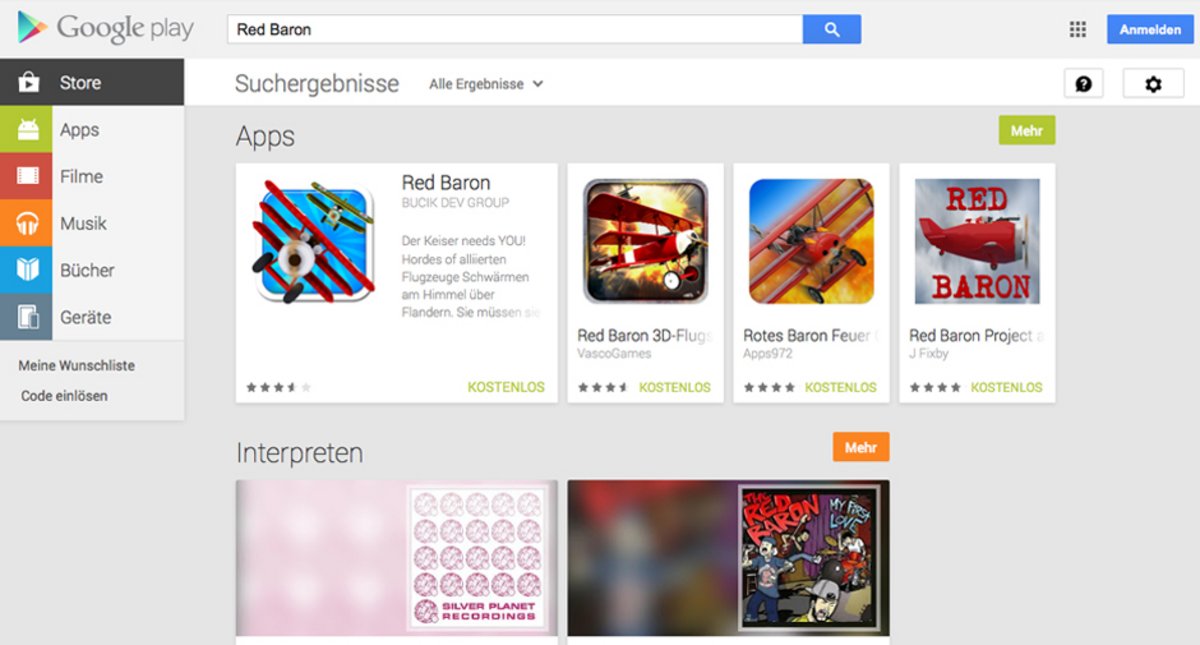The width and height of the screenshot is (1200, 645).
Task: Click the green Mehr button for Apps
Action: (x=1026, y=131)
